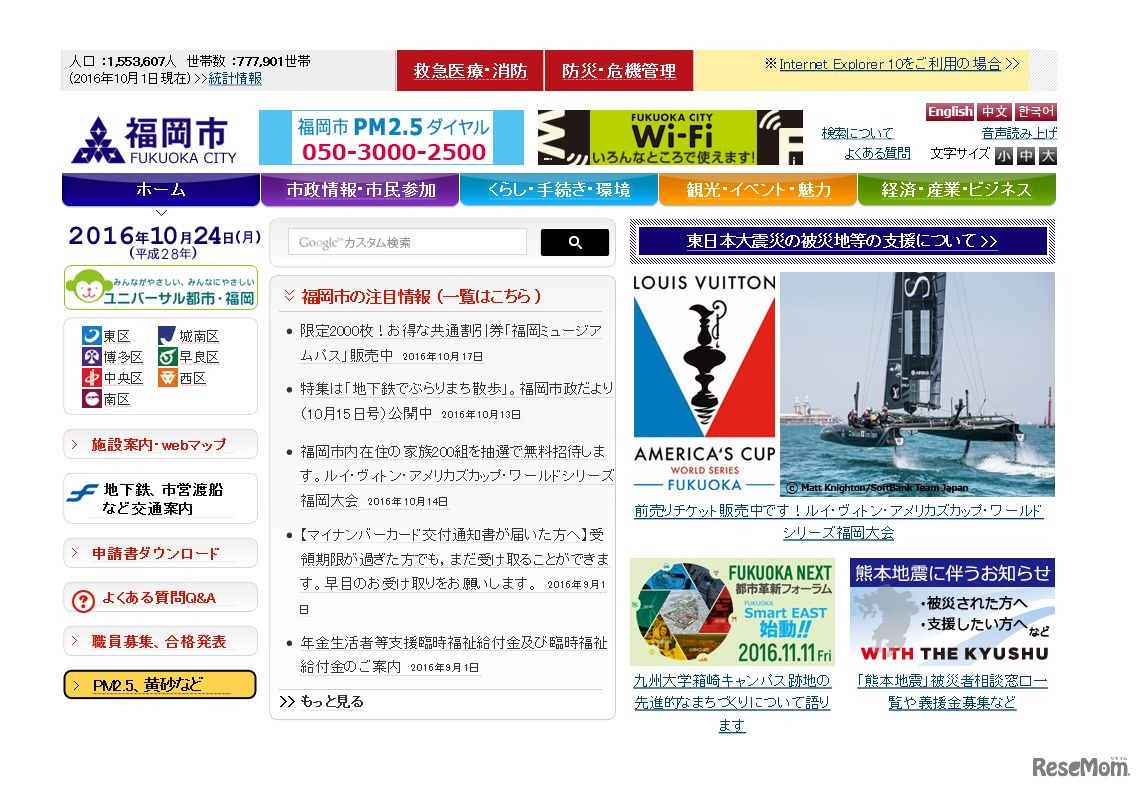Open the America's Cup ticket sales link
1143x790 pixels.
click(838, 522)
